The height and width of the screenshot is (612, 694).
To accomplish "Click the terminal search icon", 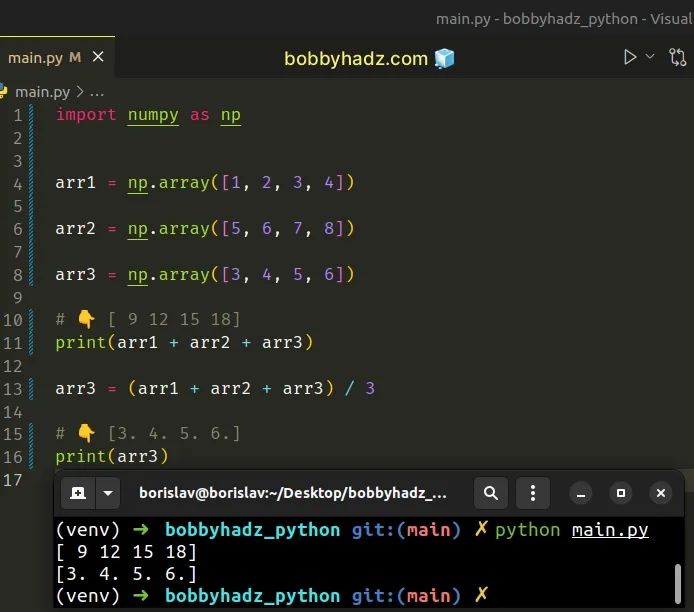I will tap(490, 493).
